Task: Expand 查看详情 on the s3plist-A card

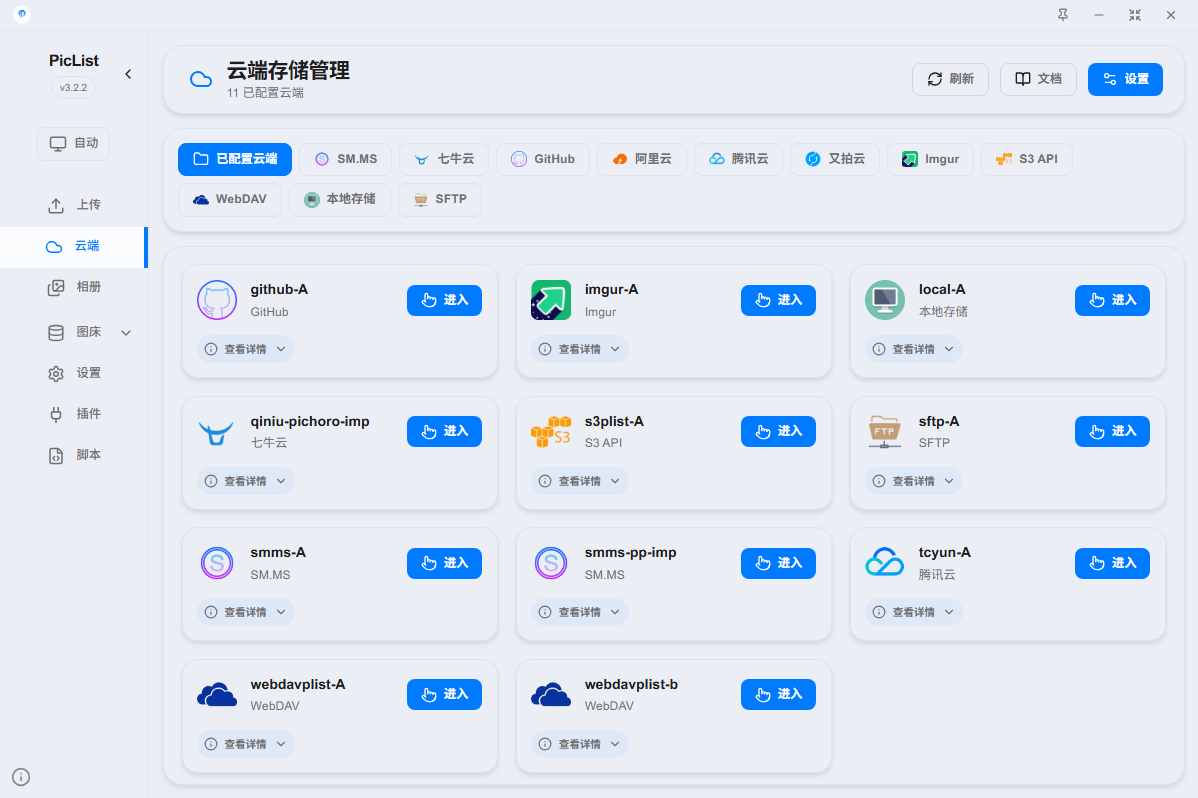Action: (580, 481)
